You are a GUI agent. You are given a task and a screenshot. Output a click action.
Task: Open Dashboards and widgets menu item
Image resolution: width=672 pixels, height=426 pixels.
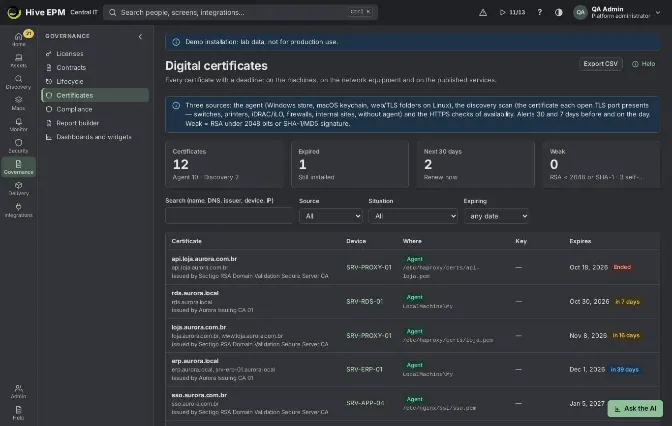(x=95, y=137)
